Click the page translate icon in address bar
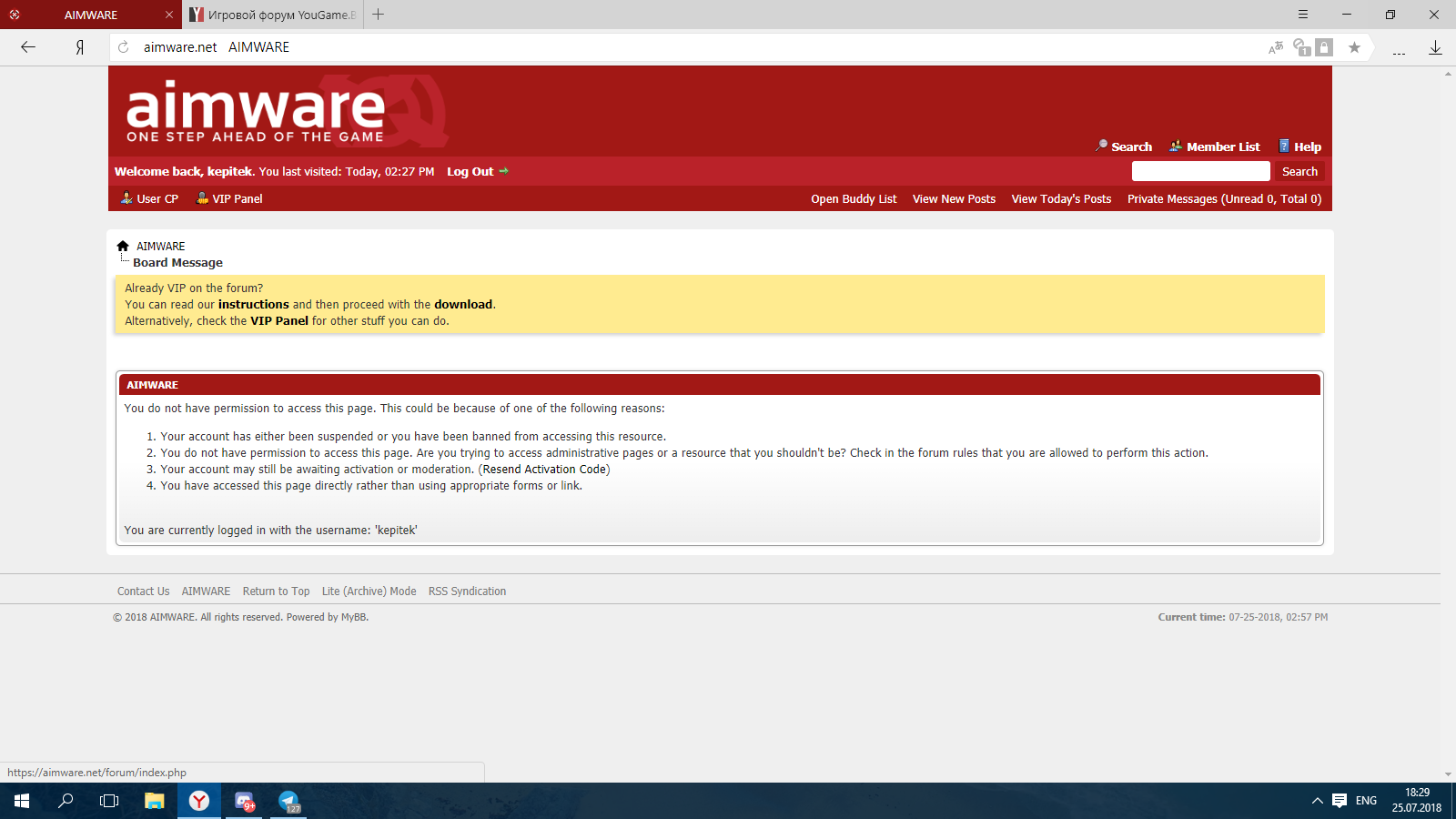Screen dimensions: 1456x819 click(1276, 47)
